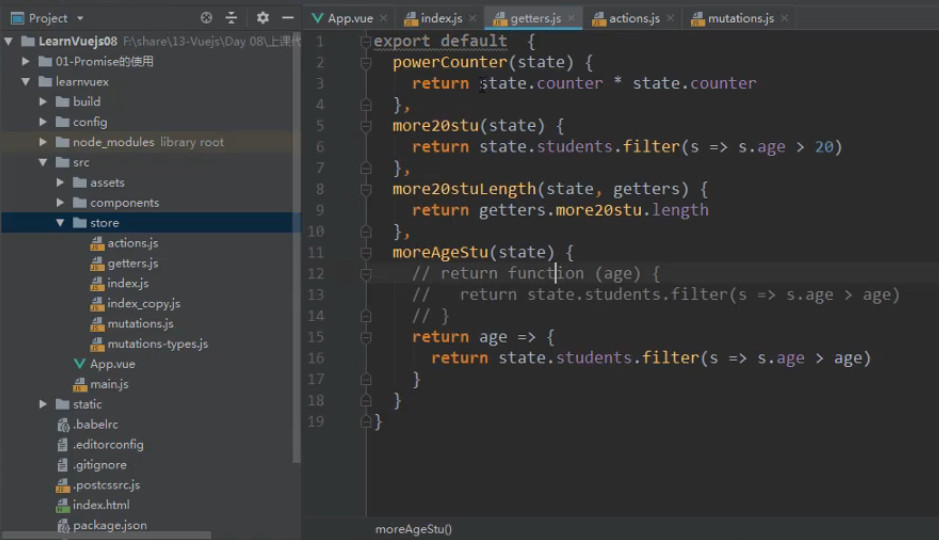
Task: Click the number 20 in line 6
Action: pyautogui.click(x=823, y=147)
